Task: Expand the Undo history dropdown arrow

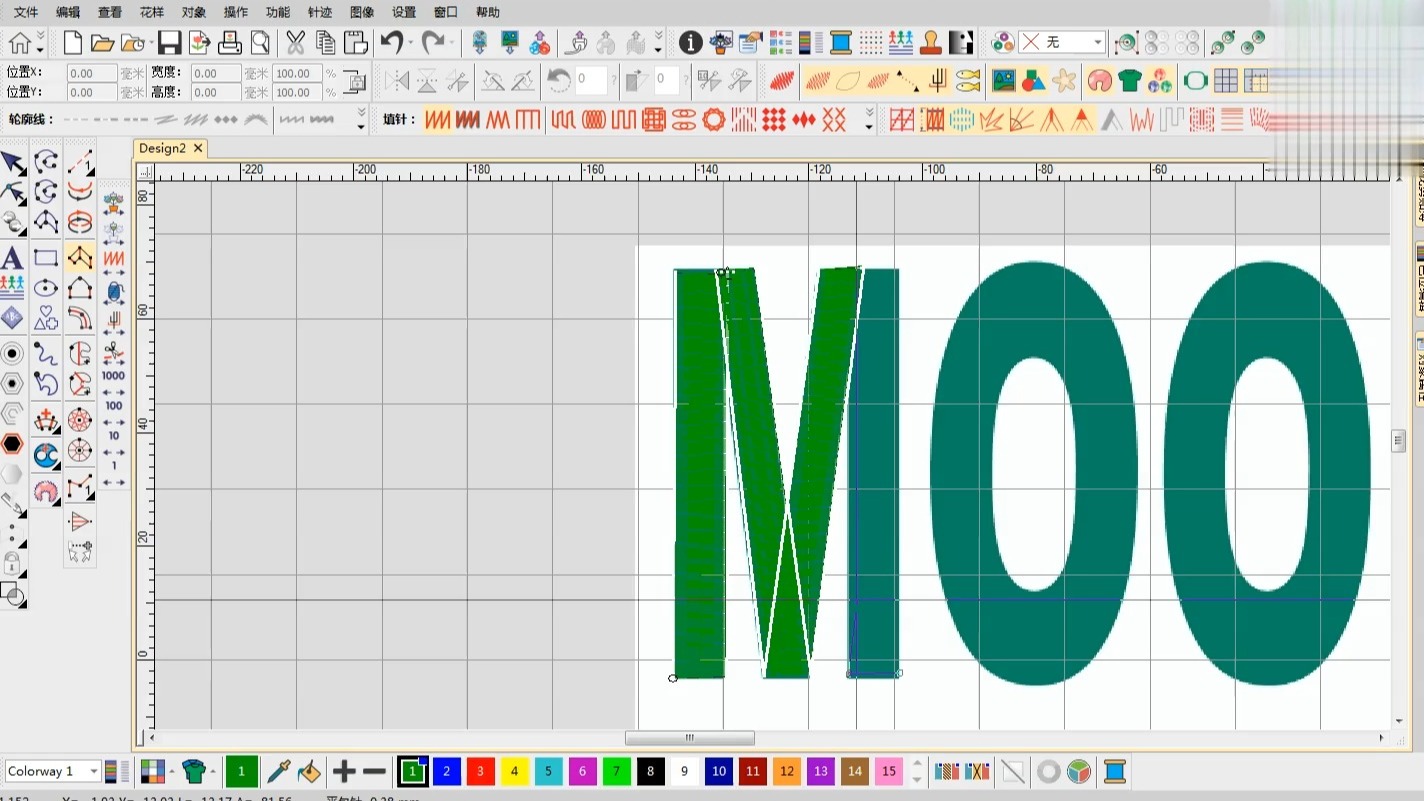Action: (410, 44)
